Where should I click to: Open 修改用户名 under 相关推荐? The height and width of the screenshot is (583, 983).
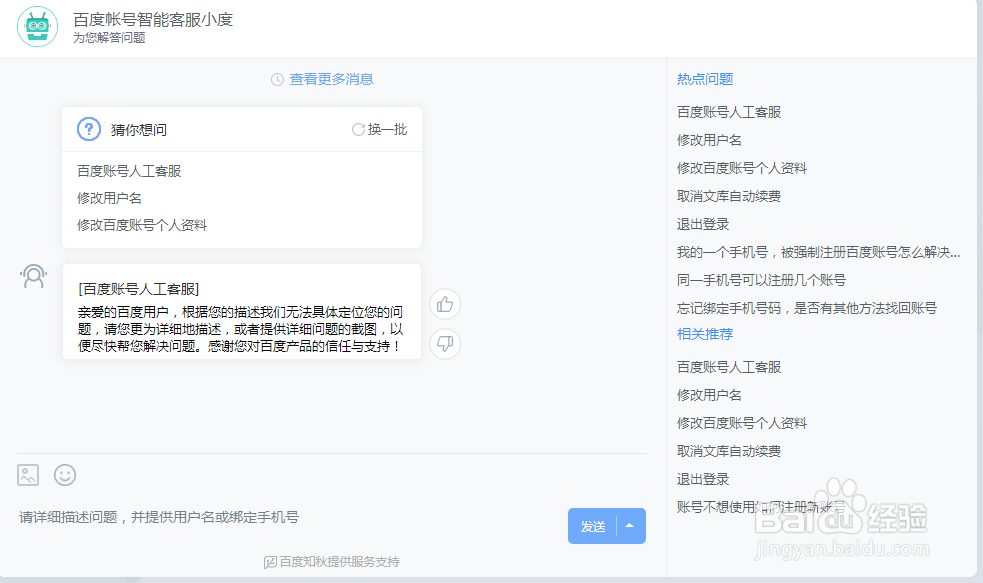pos(709,395)
